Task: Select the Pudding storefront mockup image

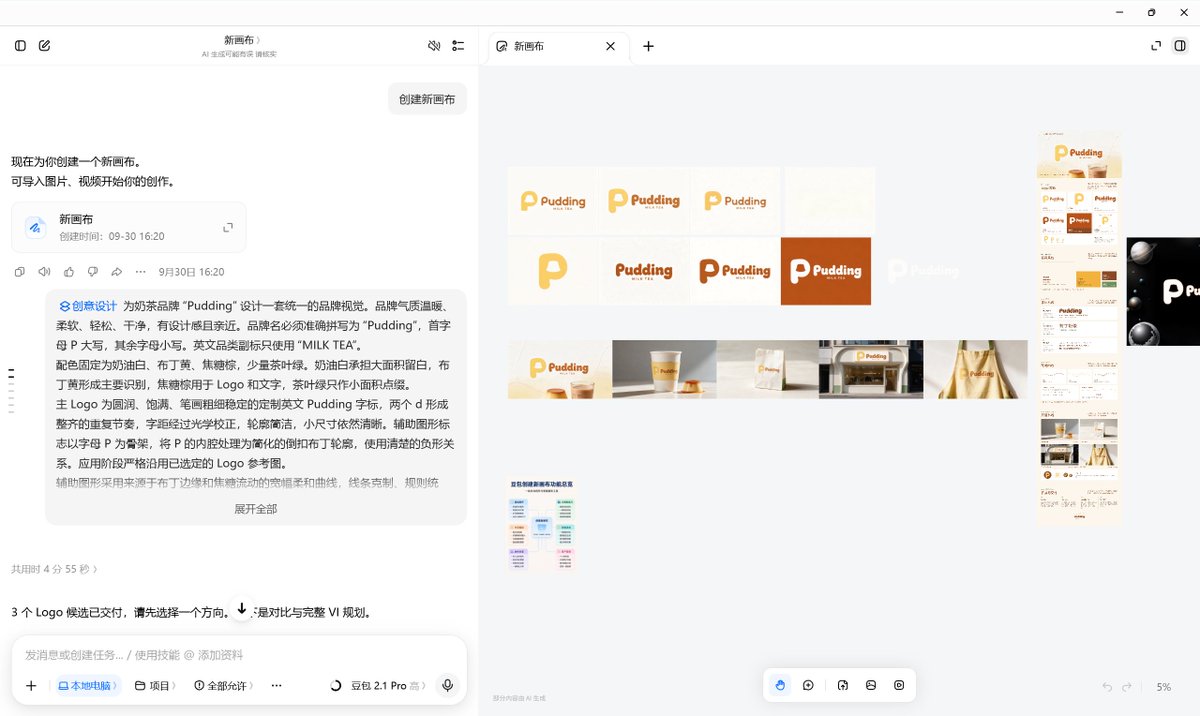Action: 871,369
